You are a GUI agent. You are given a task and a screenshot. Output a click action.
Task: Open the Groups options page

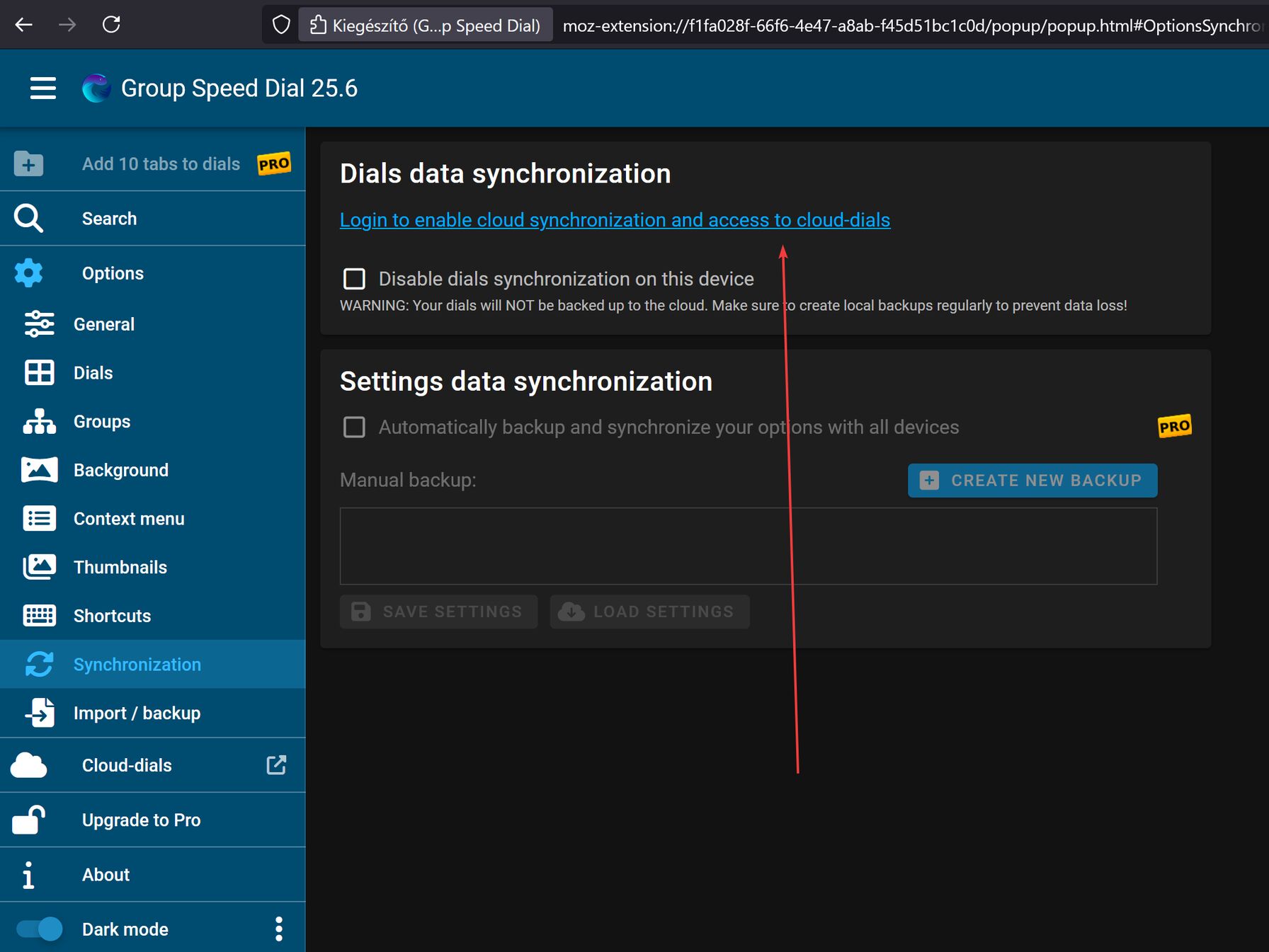(152, 421)
